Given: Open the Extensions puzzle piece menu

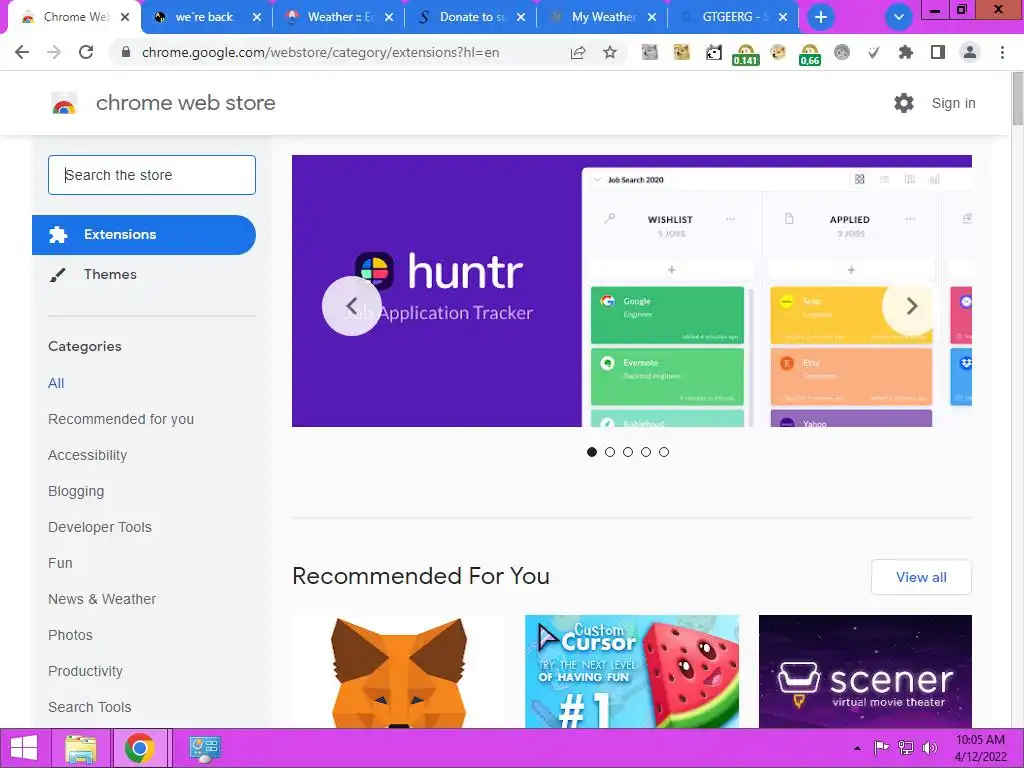Looking at the screenshot, I should click(906, 52).
